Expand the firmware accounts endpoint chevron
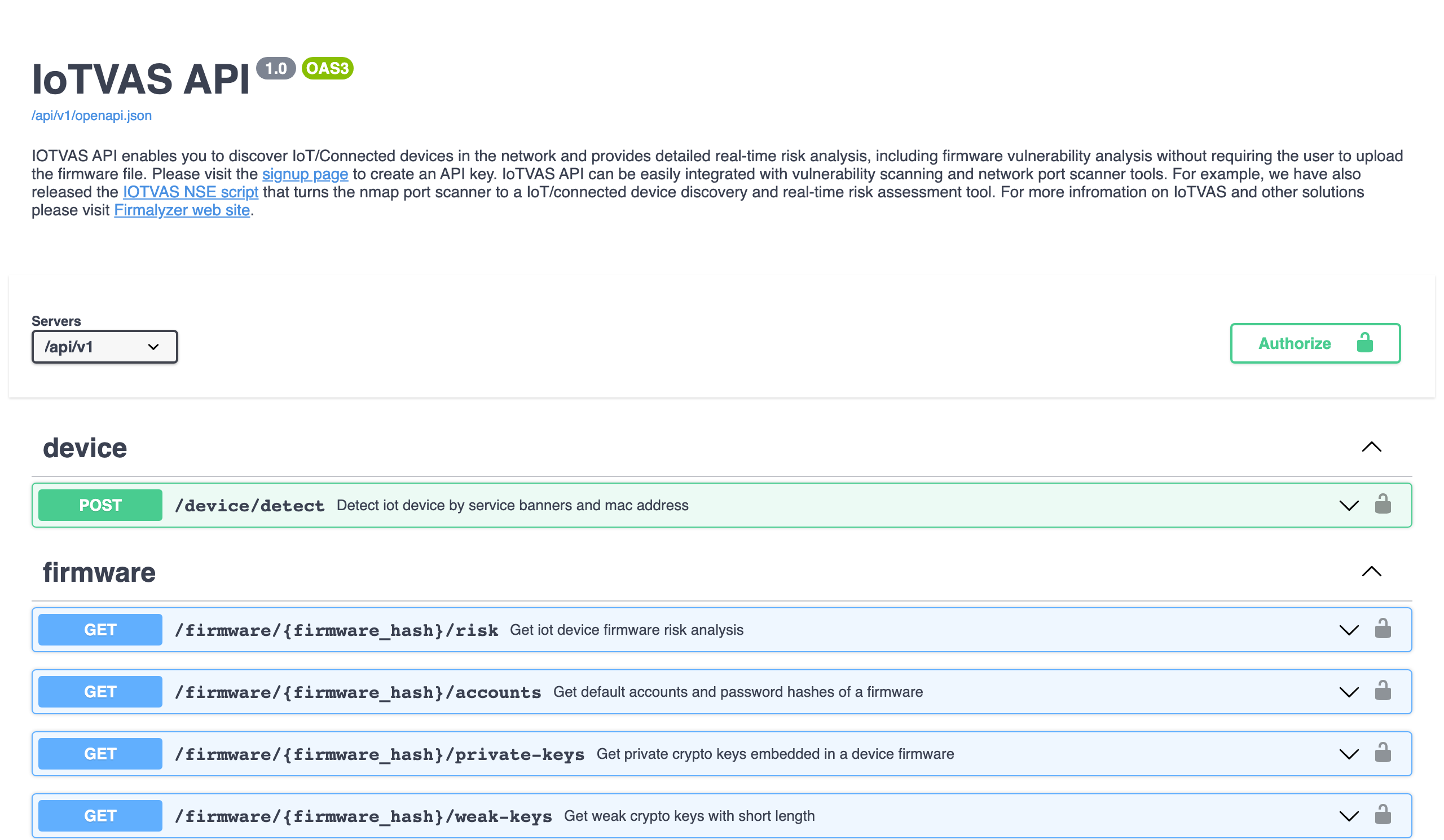 [1349, 692]
